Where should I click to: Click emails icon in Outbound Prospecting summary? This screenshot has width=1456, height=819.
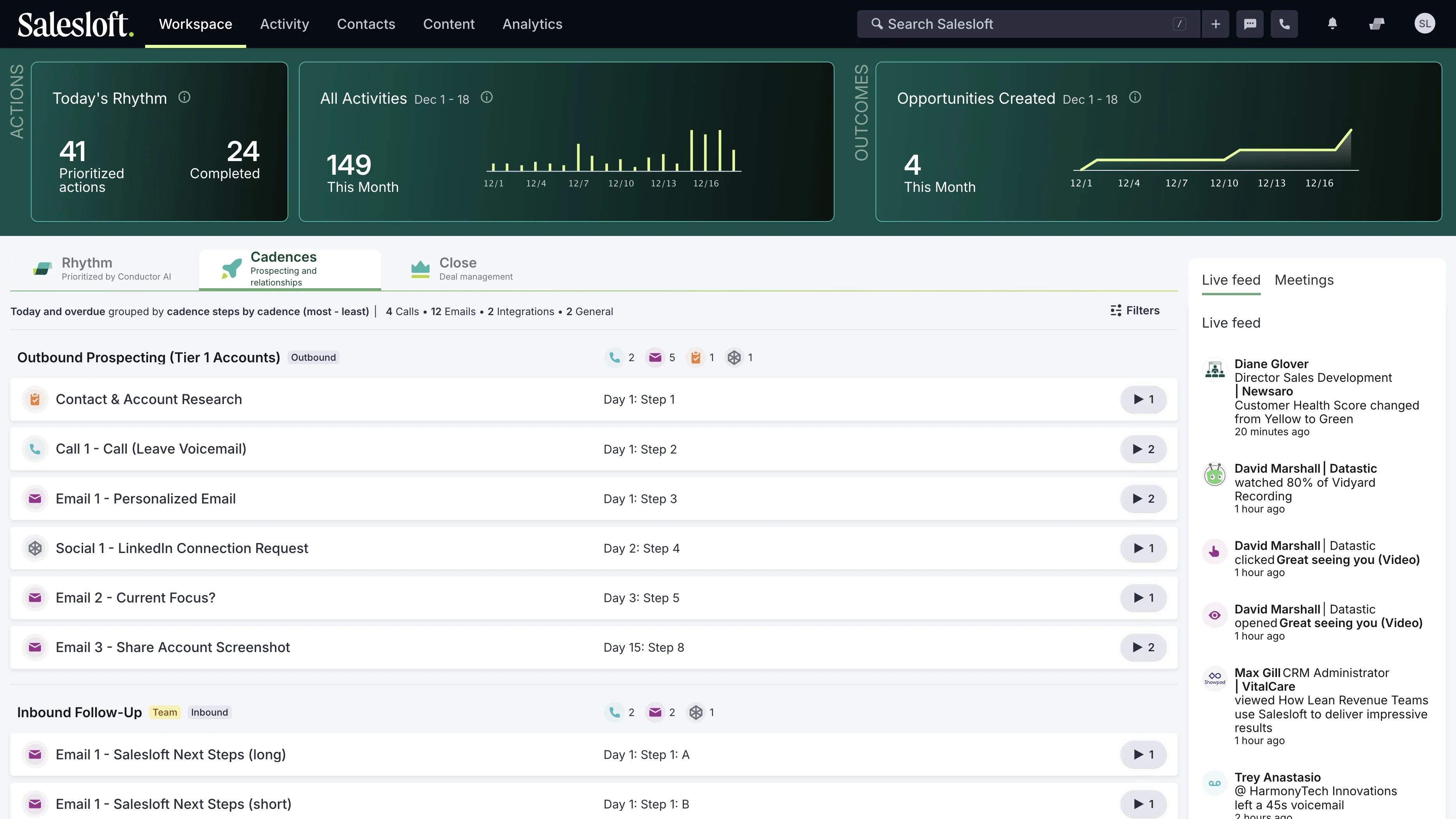point(655,358)
